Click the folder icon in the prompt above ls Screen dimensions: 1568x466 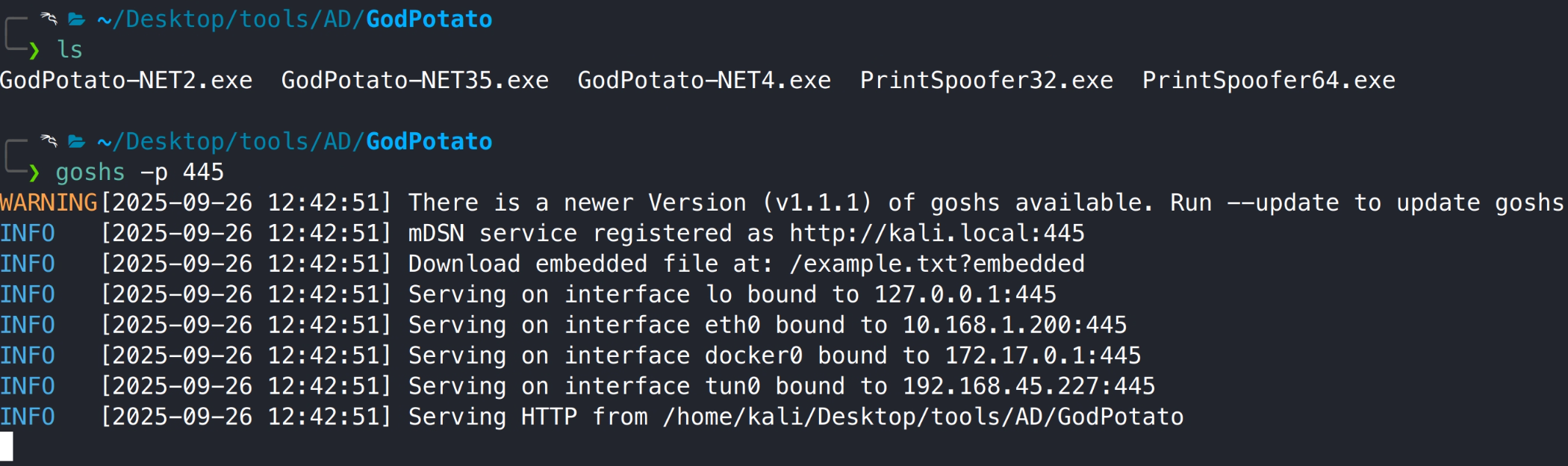click(x=76, y=19)
